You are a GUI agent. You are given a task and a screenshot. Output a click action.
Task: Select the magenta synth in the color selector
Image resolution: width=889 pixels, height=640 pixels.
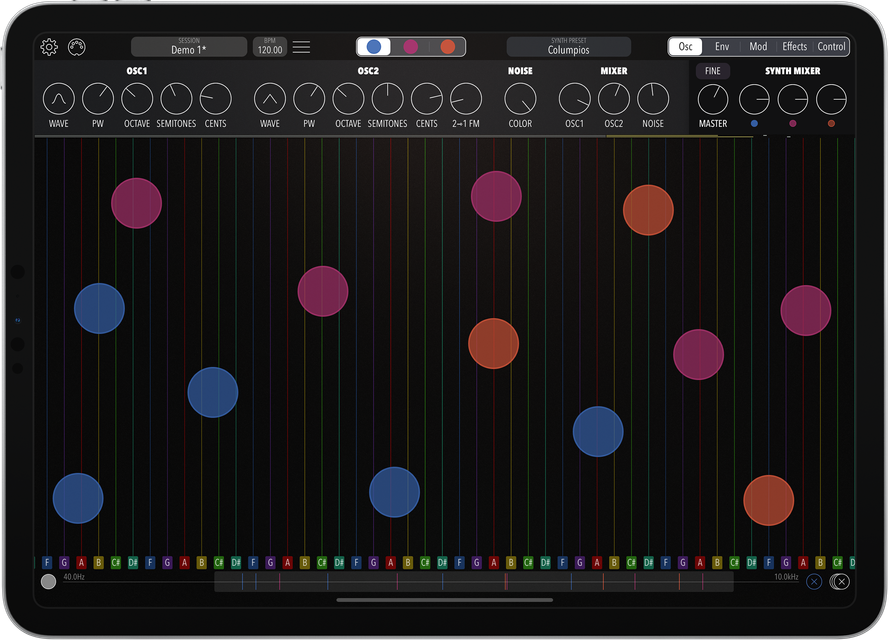coord(411,47)
